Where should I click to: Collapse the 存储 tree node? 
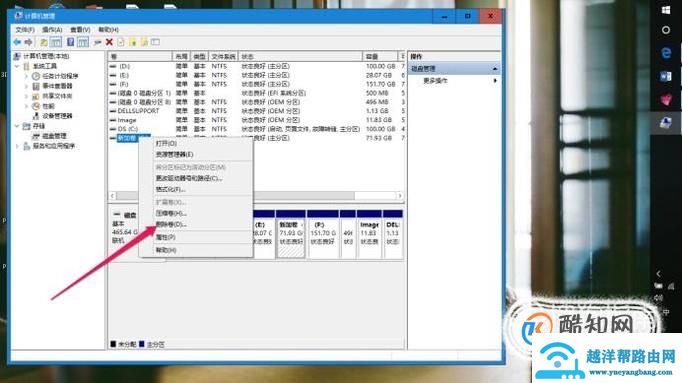[17, 126]
